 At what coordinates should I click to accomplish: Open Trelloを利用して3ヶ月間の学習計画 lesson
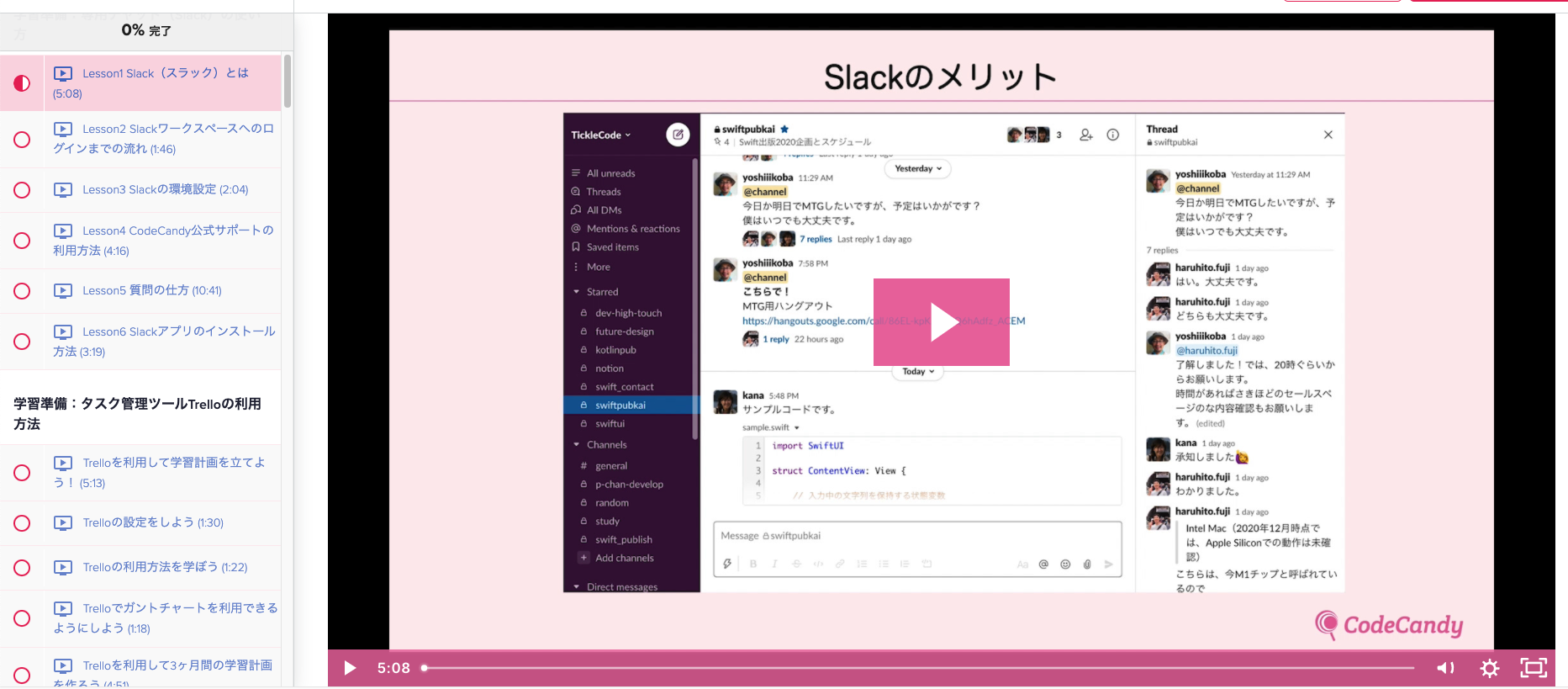tap(163, 674)
